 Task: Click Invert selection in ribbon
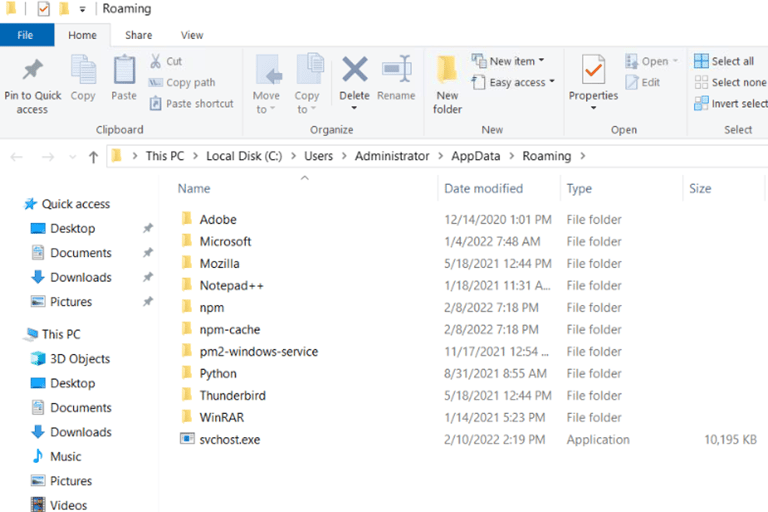point(731,103)
